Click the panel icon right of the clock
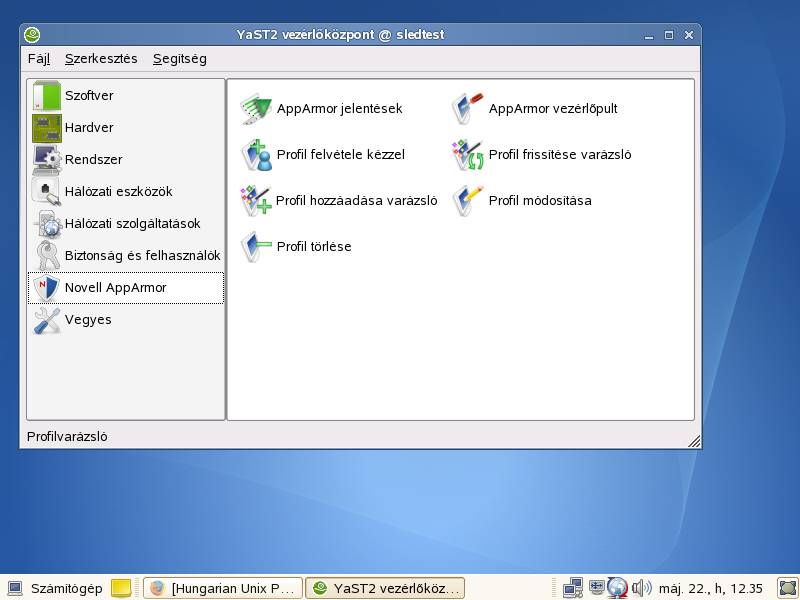The width and height of the screenshot is (800, 600). 787,588
